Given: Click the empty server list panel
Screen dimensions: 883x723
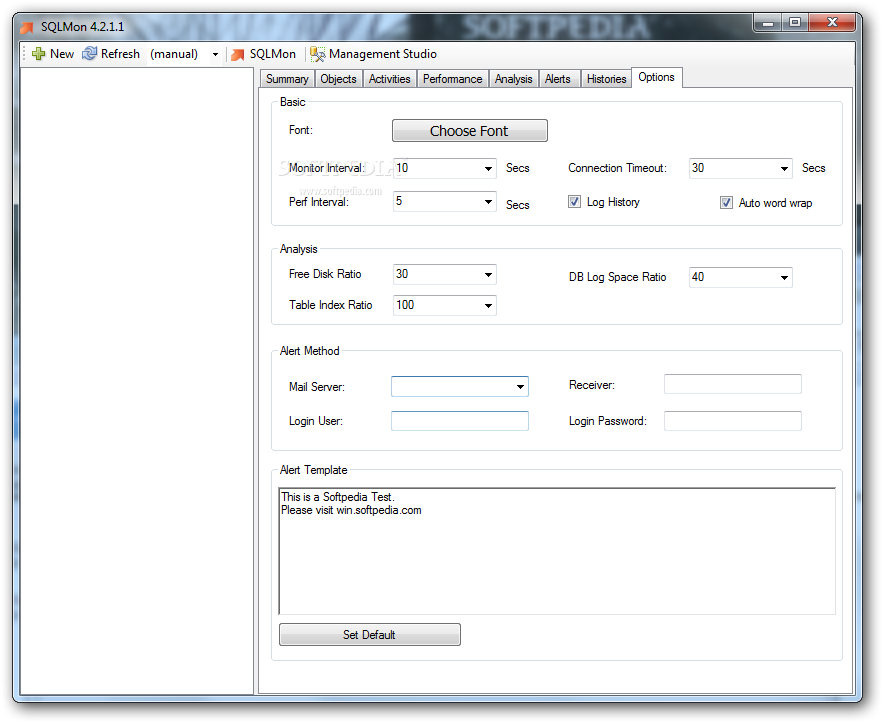Looking at the screenshot, I should [x=137, y=381].
